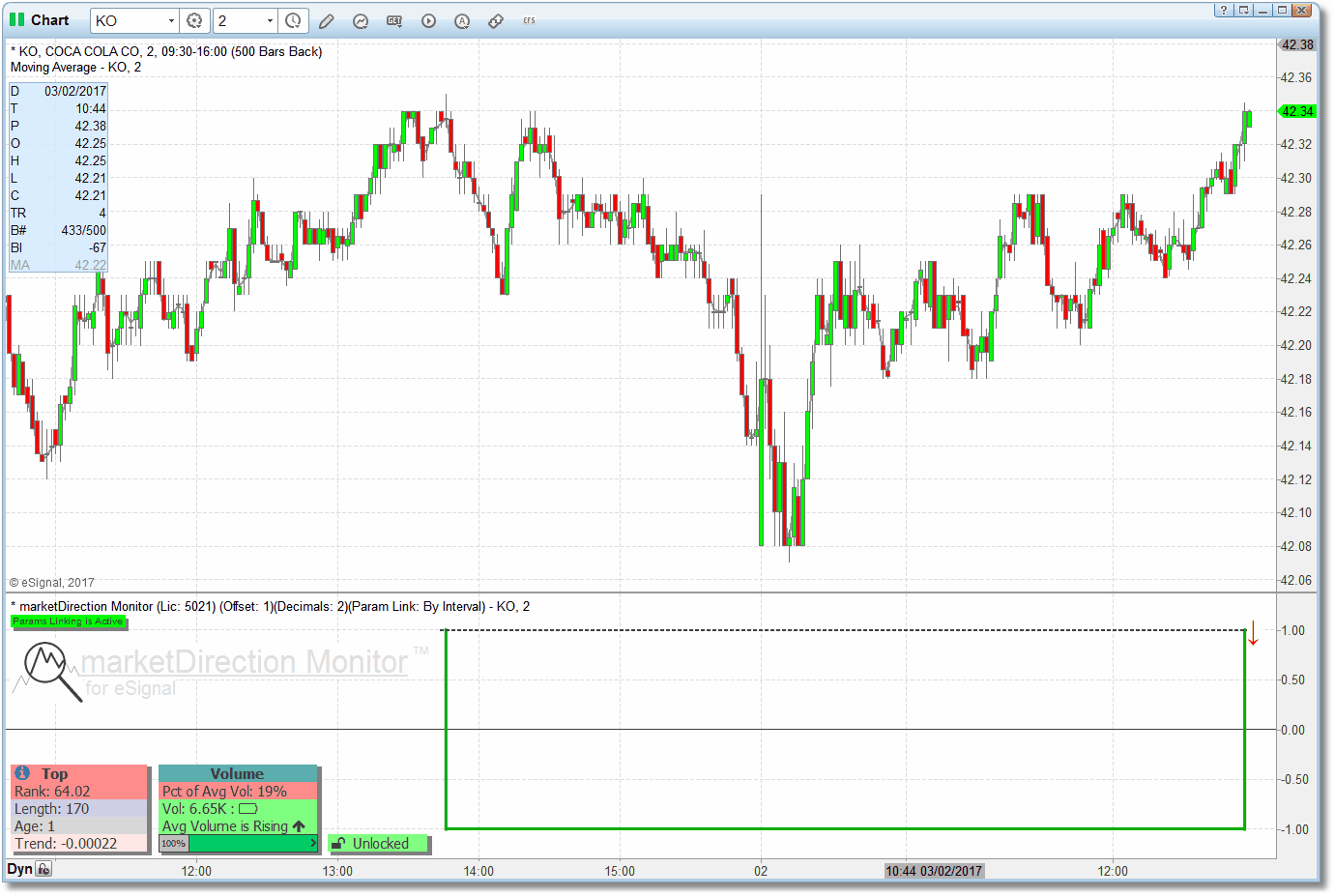The image size is (1334, 896).
Task: Click the interval input field
Action: click(x=238, y=20)
